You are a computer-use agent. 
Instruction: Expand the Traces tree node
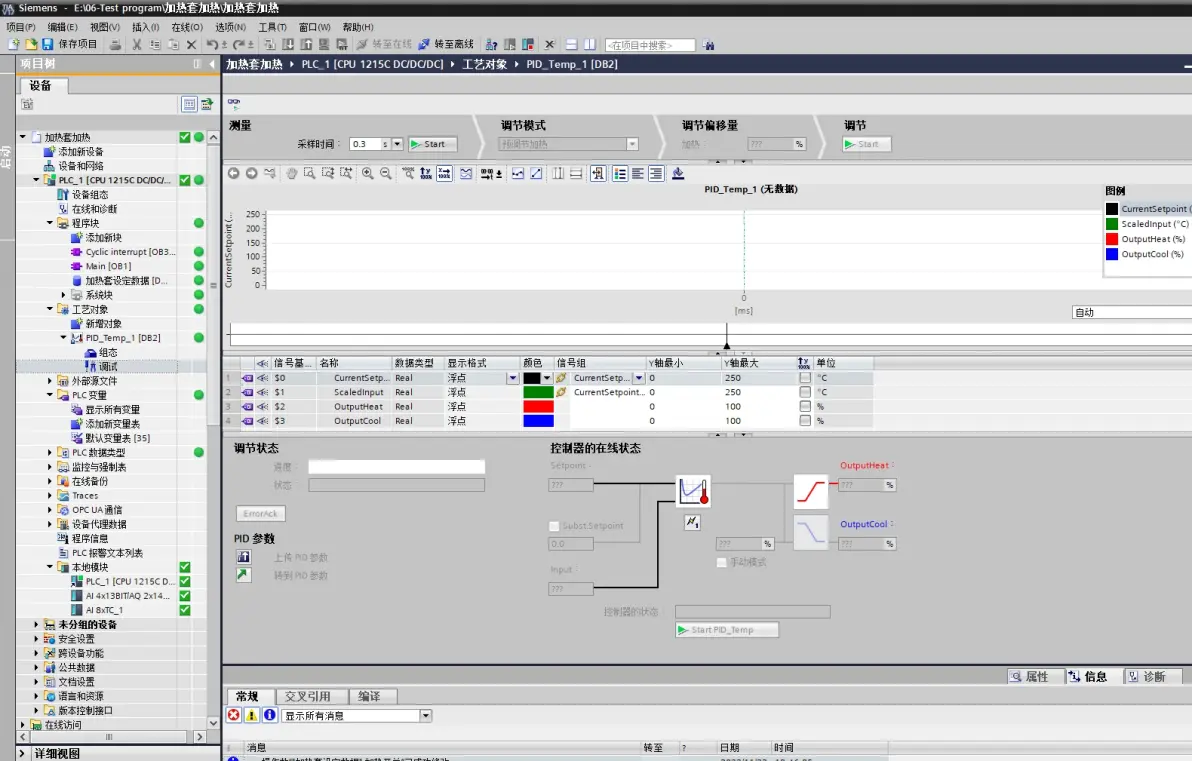pos(50,496)
